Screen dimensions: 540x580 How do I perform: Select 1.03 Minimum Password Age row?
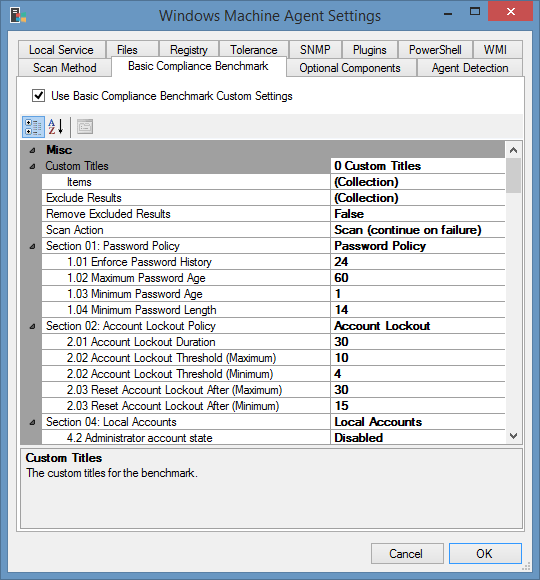(273, 294)
